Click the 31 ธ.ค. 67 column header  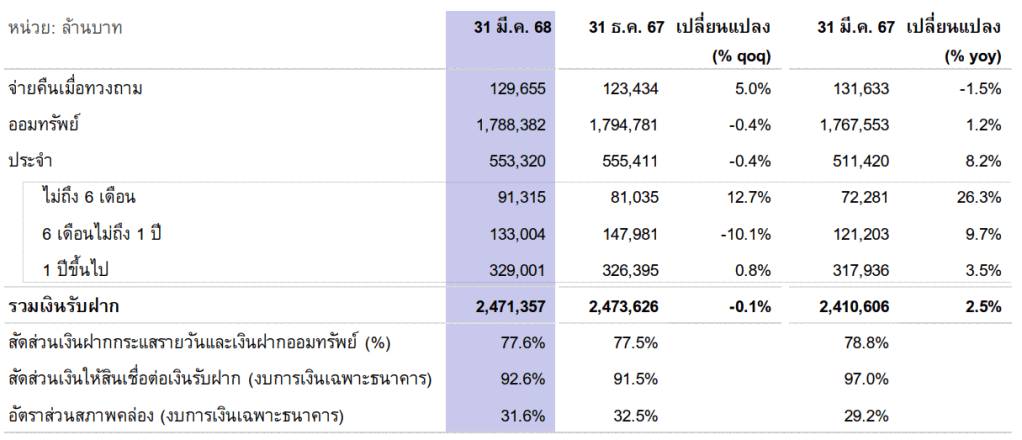click(626, 28)
